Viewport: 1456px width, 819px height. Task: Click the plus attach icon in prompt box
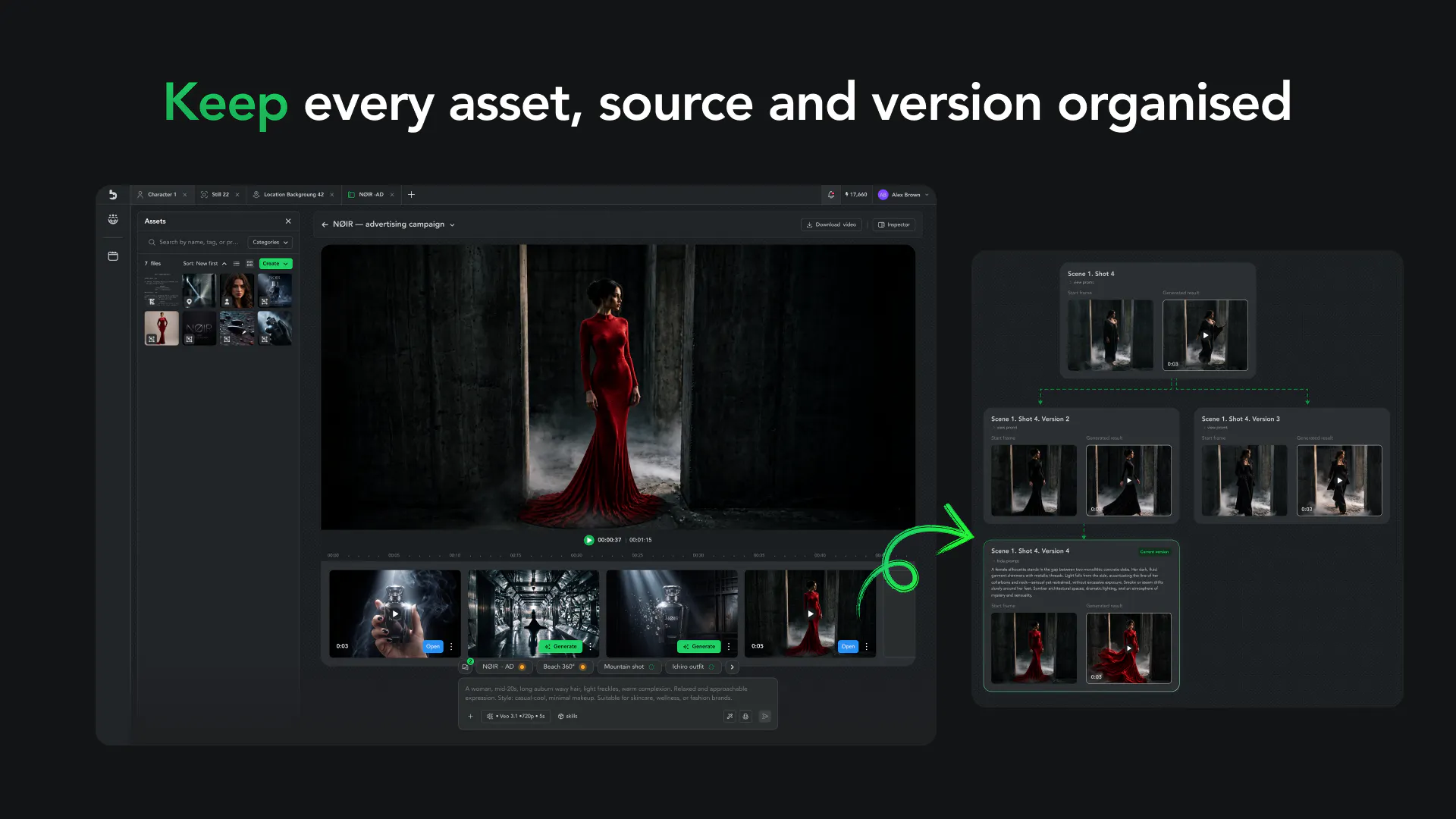coord(470,716)
